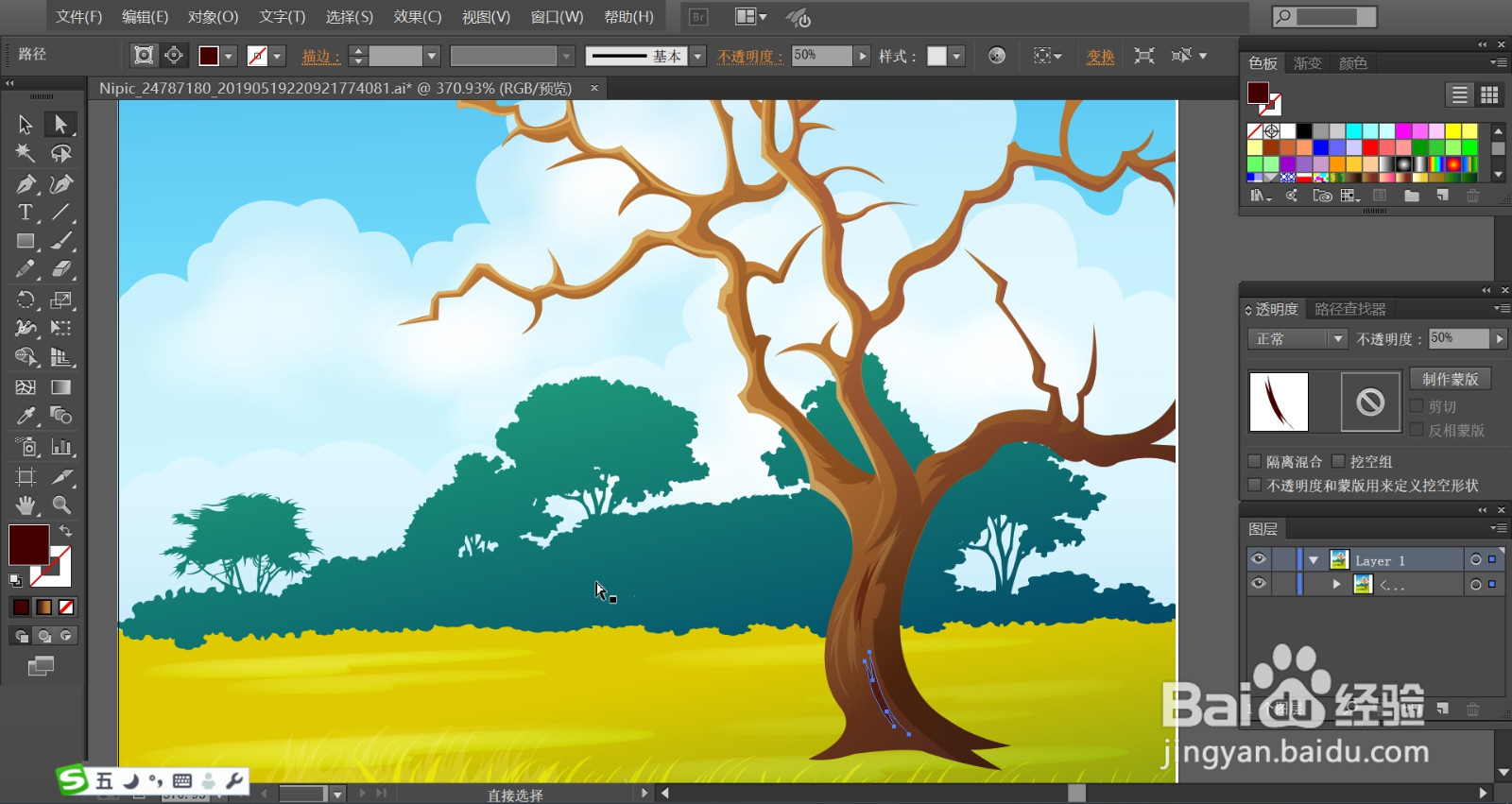Select the Eraser tool
This screenshot has height=804, width=1512.
pyautogui.click(x=60, y=270)
